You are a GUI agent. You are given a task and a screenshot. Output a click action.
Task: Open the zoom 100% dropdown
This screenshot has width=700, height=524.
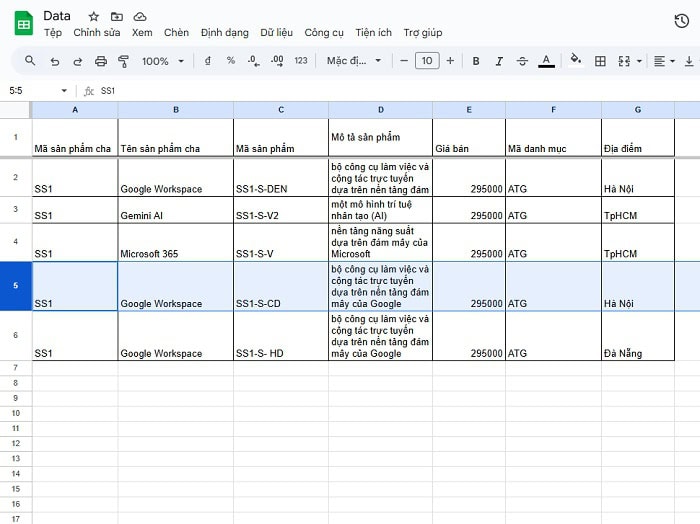[x=163, y=61]
